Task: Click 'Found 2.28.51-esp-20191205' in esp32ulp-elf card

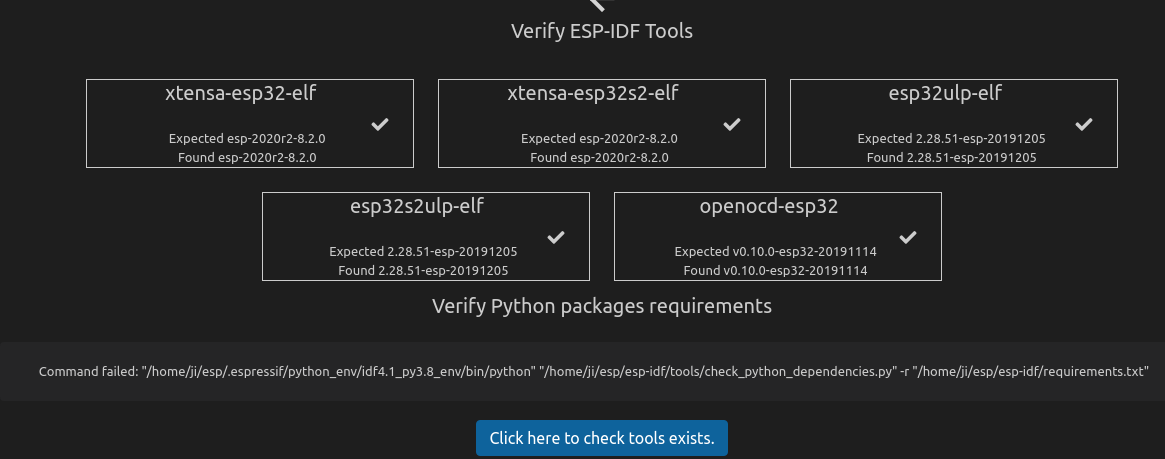Action: (952, 157)
